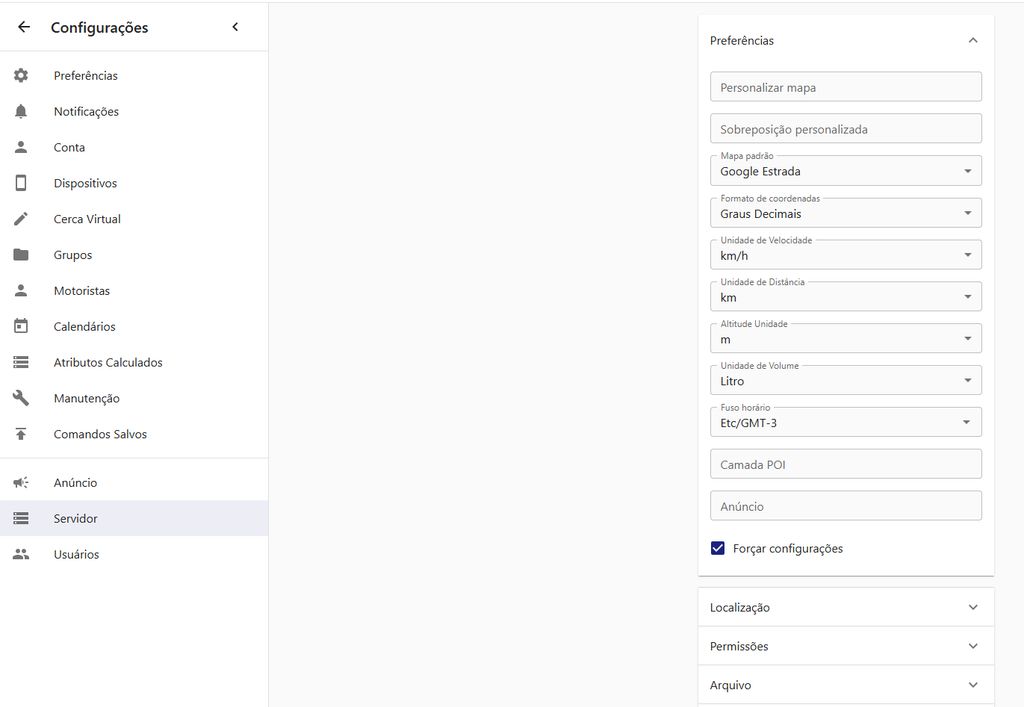Viewport: 1024px width, 707px height.
Task: Click the Notificações bell icon
Action: click(x=21, y=112)
